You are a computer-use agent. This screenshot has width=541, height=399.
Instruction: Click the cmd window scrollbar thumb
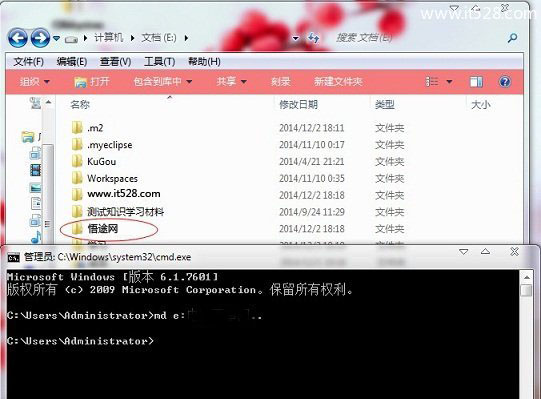click(527, 290)
